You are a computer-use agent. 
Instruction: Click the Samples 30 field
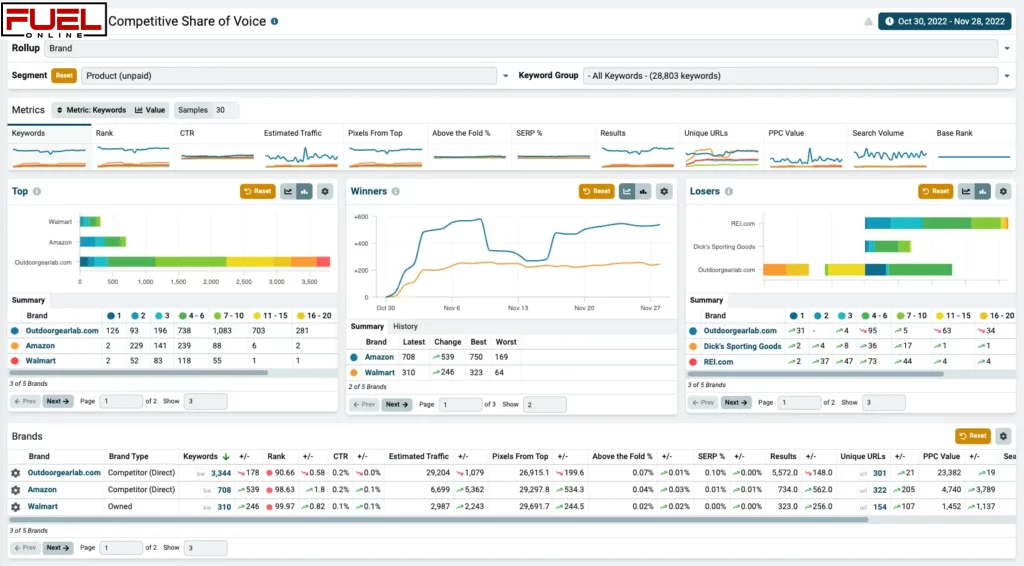(206, 110)
